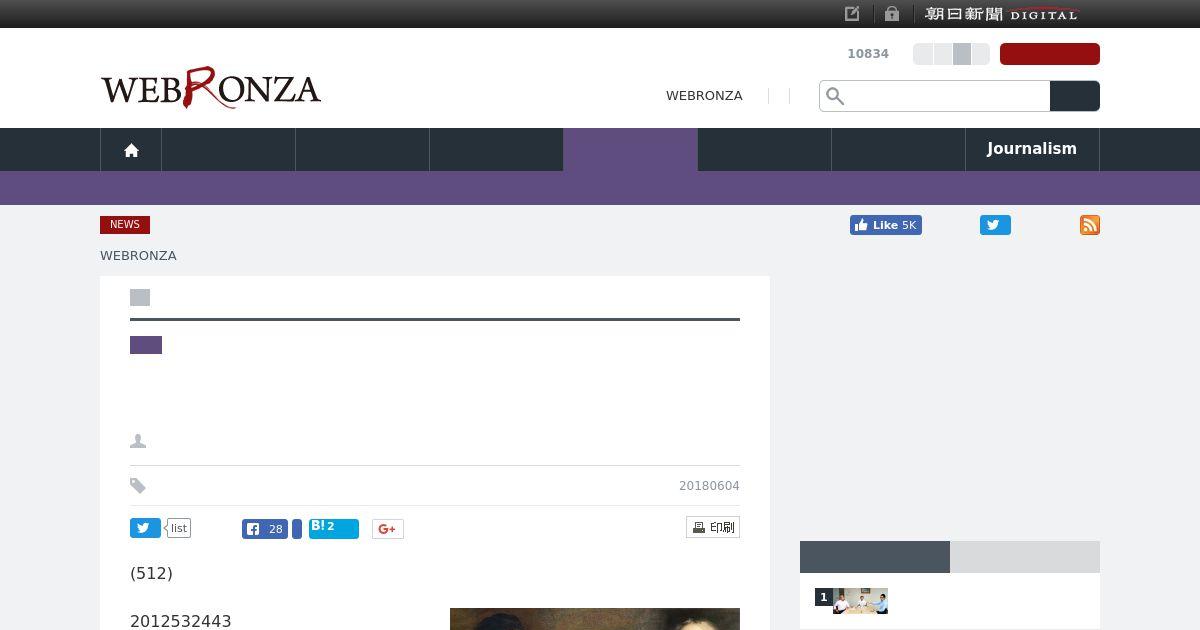The height and width of the screenshot is (630, 1200).
Task: Switch to the light gray ranking tab
Action: [1025, 557]
